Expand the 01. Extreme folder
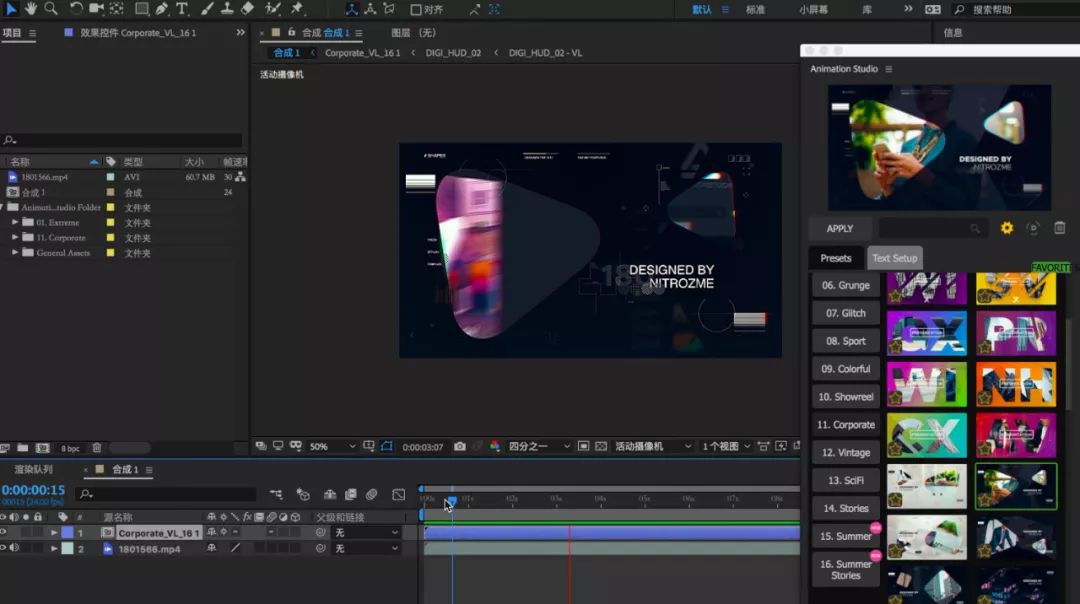Image resolution: width=1080 pixels, height=604 pixels. (15, 222)
